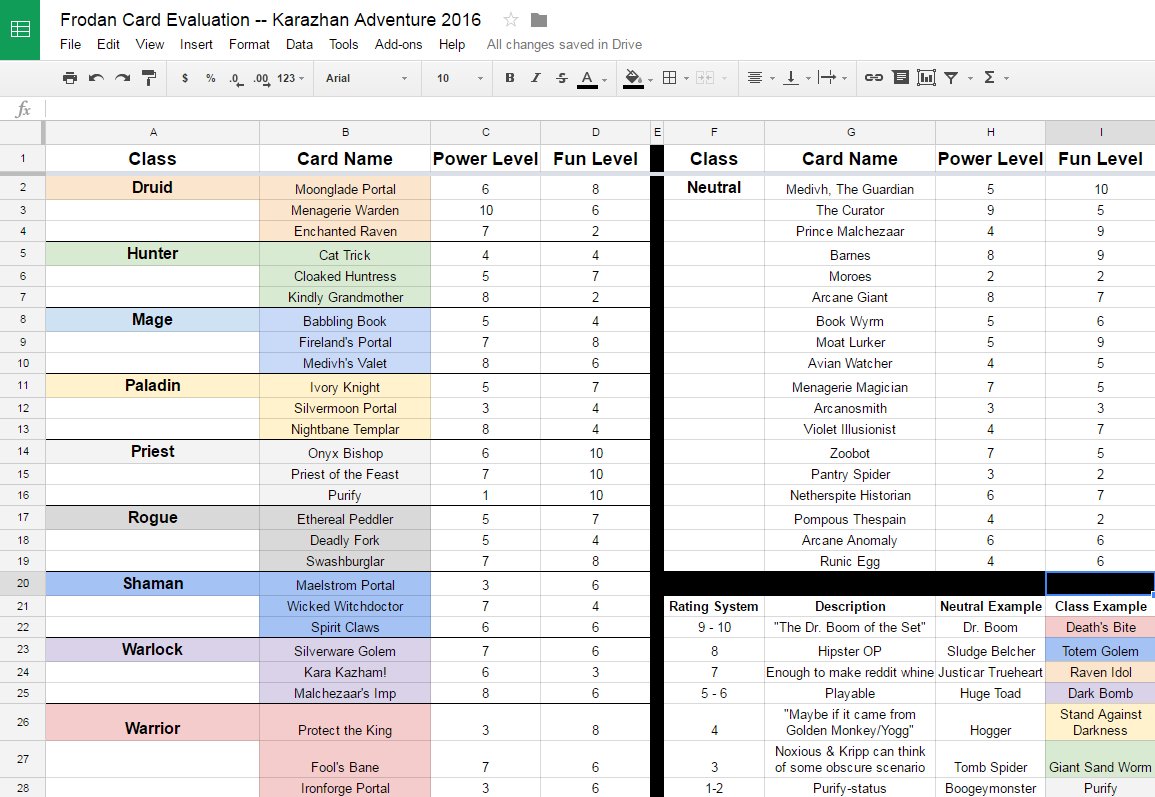The height and width of the screenshot is (797, 1155).
Task: Expand the horizontal align dropdown arrow
Action: coord(772,78)
